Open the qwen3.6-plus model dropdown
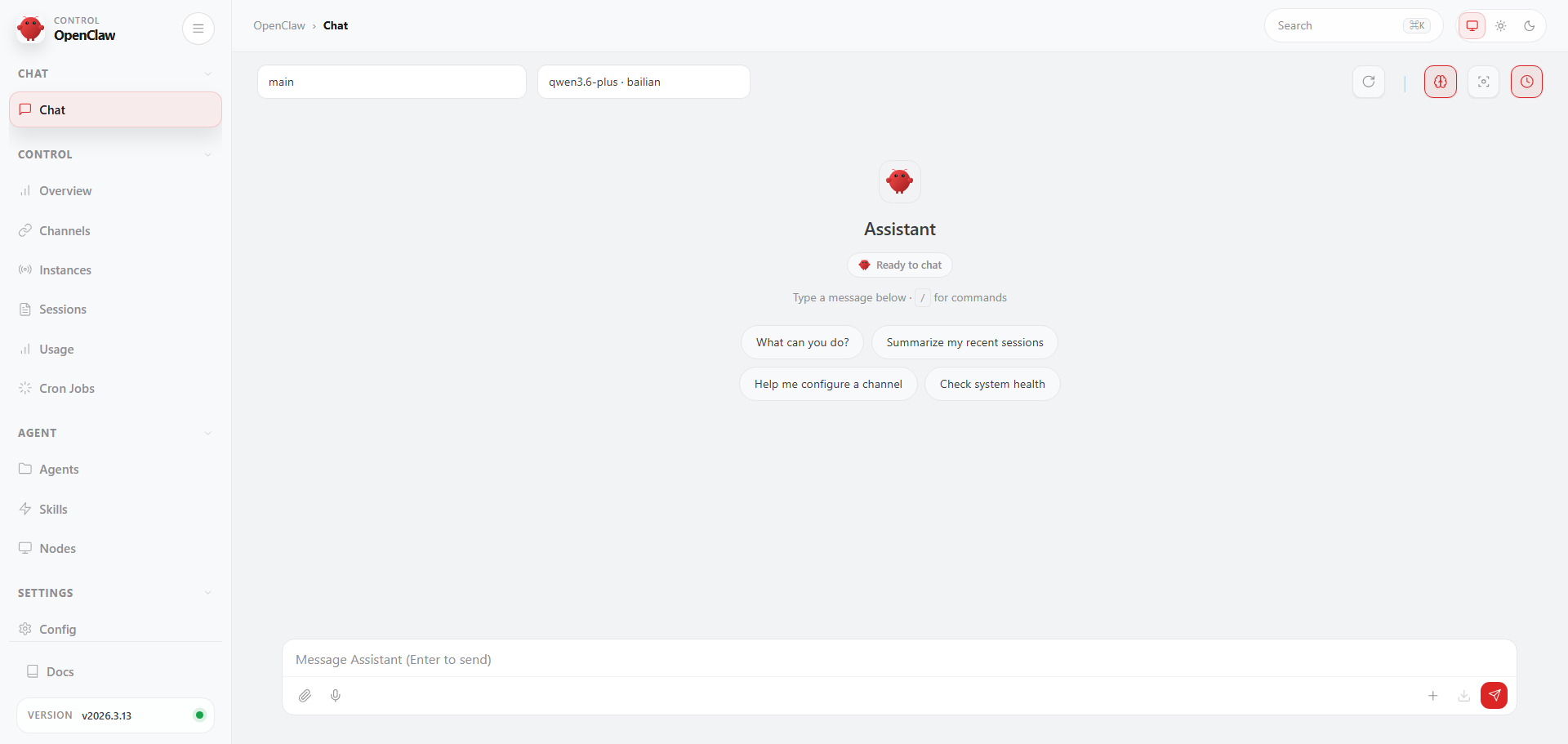The image size is (1568, 744). [x=644, y=82]
